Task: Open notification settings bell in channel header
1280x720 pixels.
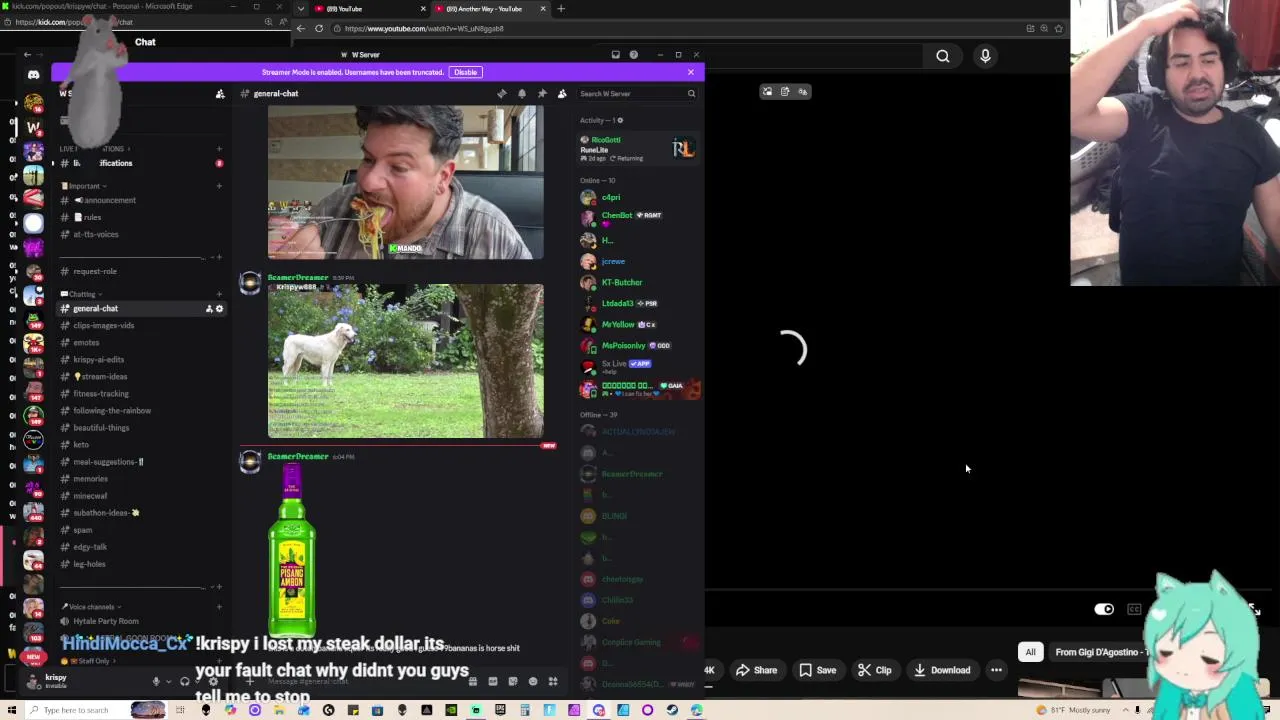Action: 522,93
